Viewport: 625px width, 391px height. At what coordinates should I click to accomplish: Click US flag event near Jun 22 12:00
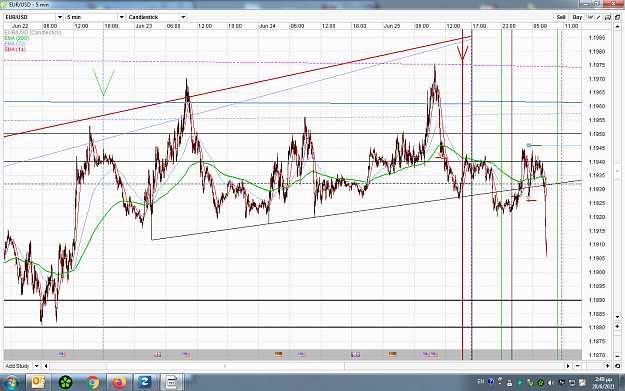pos(62,354)
